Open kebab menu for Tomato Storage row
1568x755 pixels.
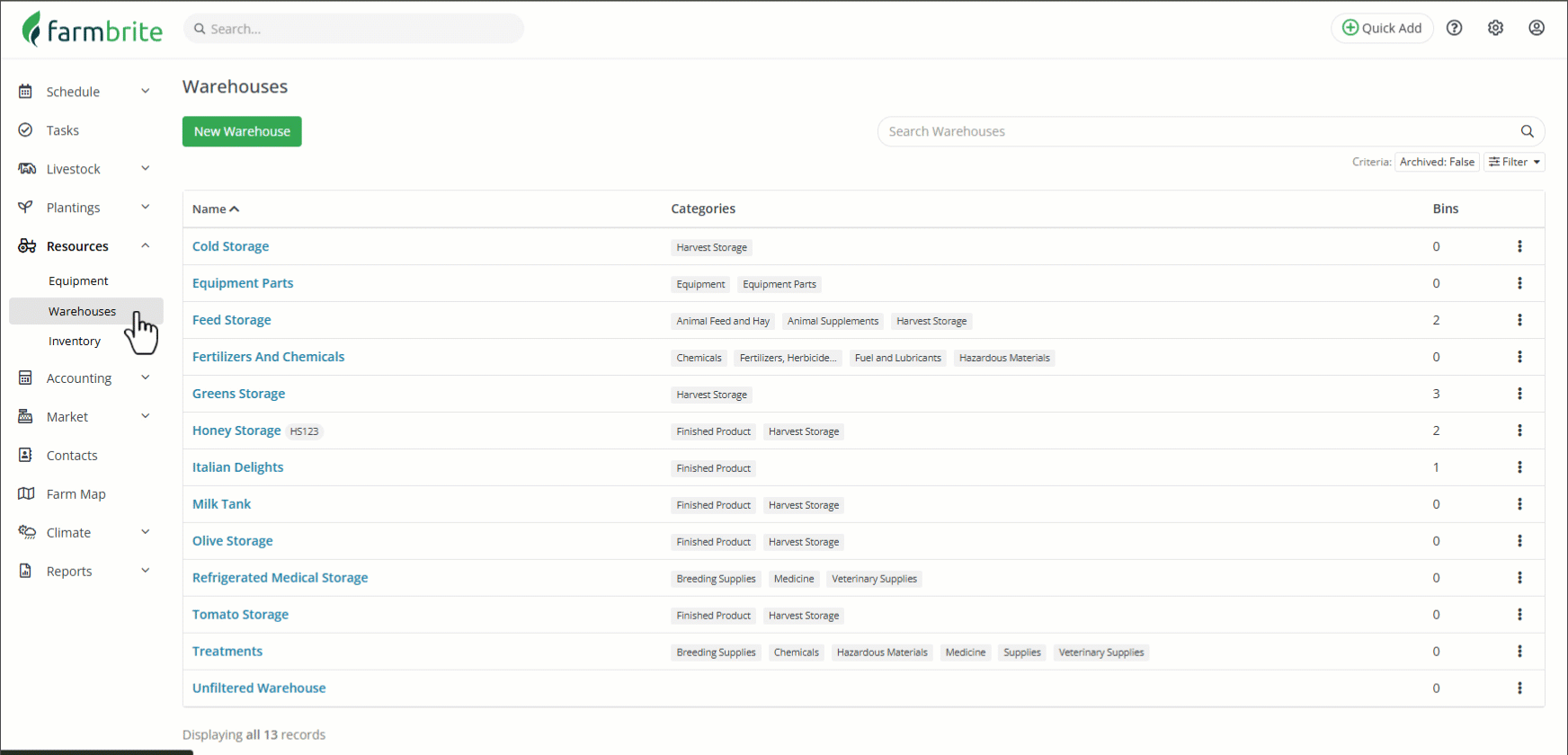click(x=1519, y=615)
